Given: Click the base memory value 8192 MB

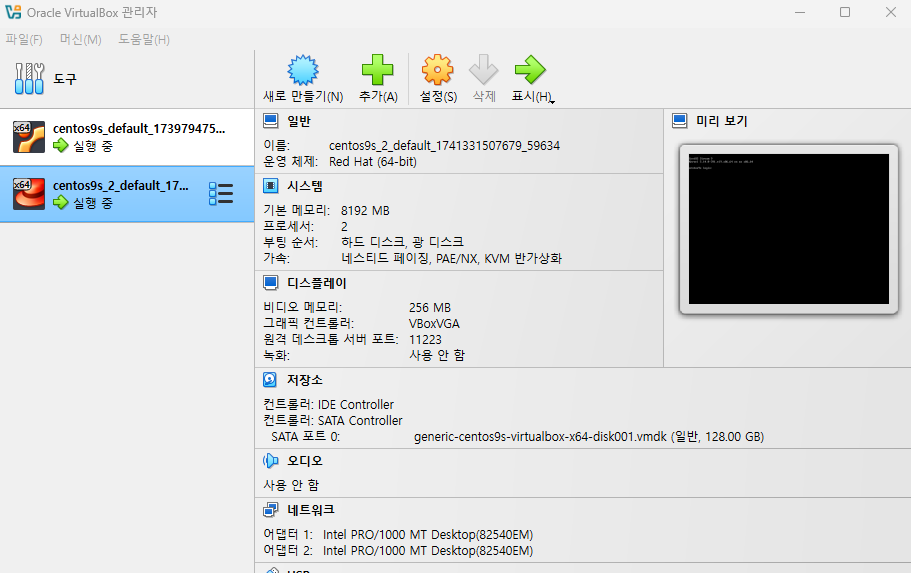Looking at the screenshot, I should pyautogui.click(x=365, y=210).
